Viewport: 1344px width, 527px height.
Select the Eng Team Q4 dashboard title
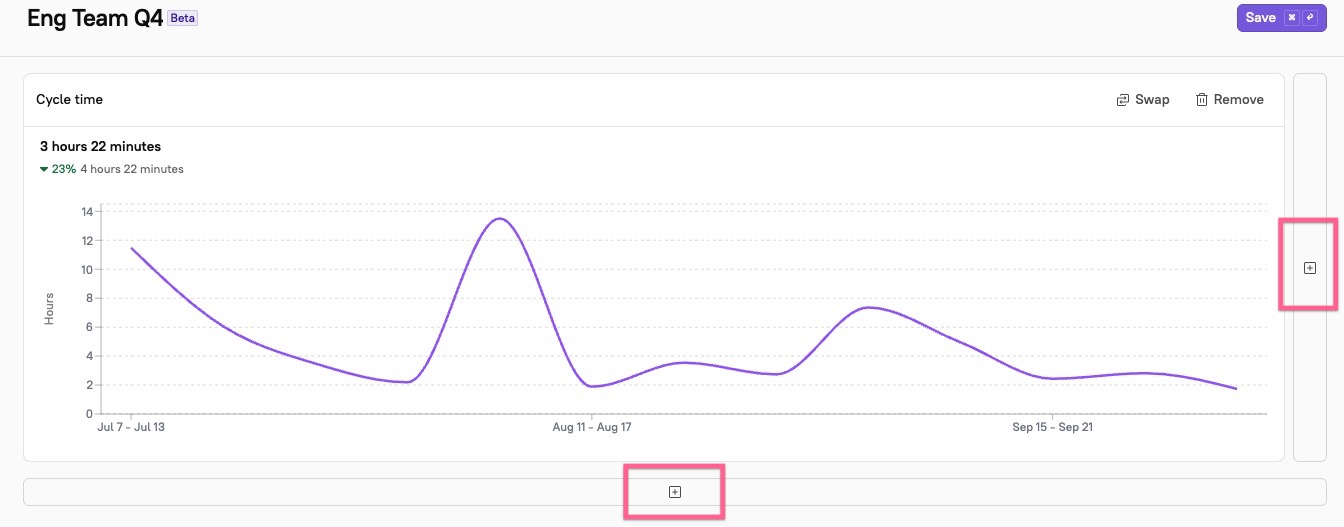94,18
